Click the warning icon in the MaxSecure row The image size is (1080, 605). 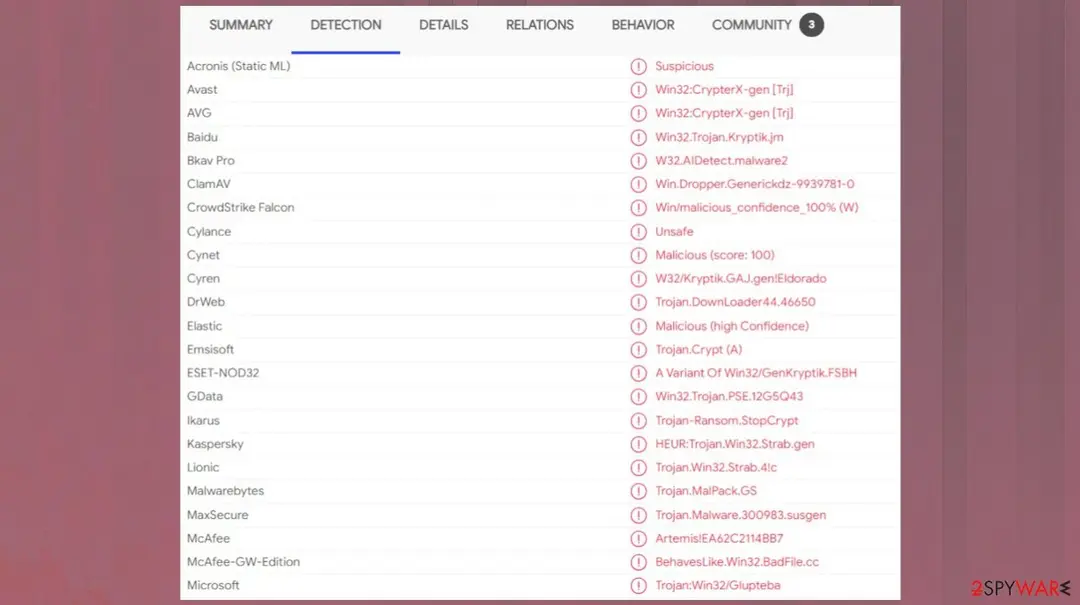point(638,515)
